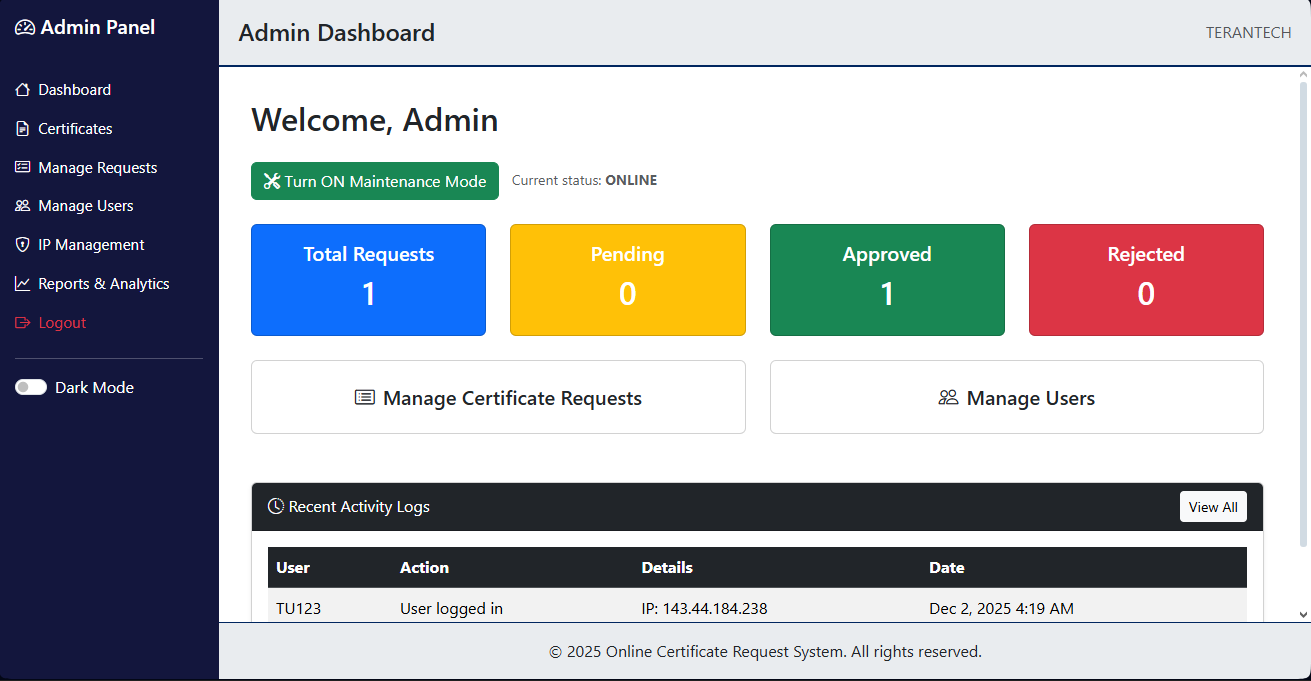
Task: Select the Manage Users people icon in sidebar
Action: (22, 206)
